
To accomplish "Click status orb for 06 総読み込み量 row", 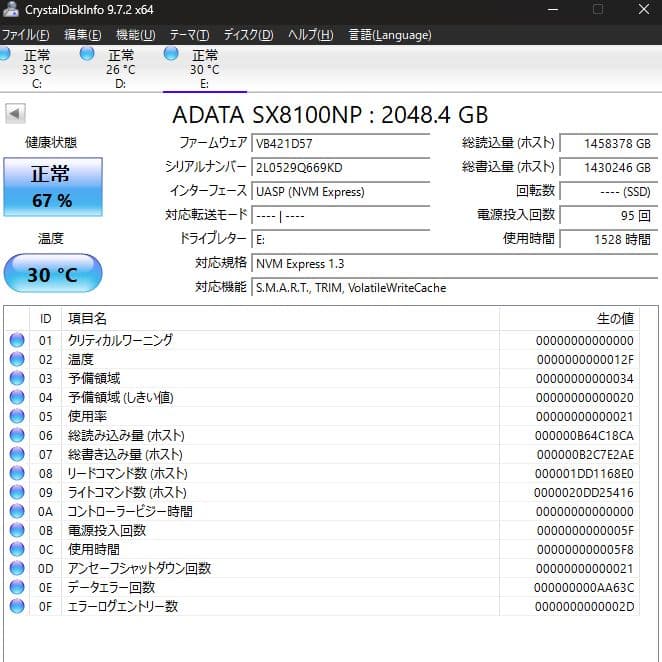I will click(17, 435).
